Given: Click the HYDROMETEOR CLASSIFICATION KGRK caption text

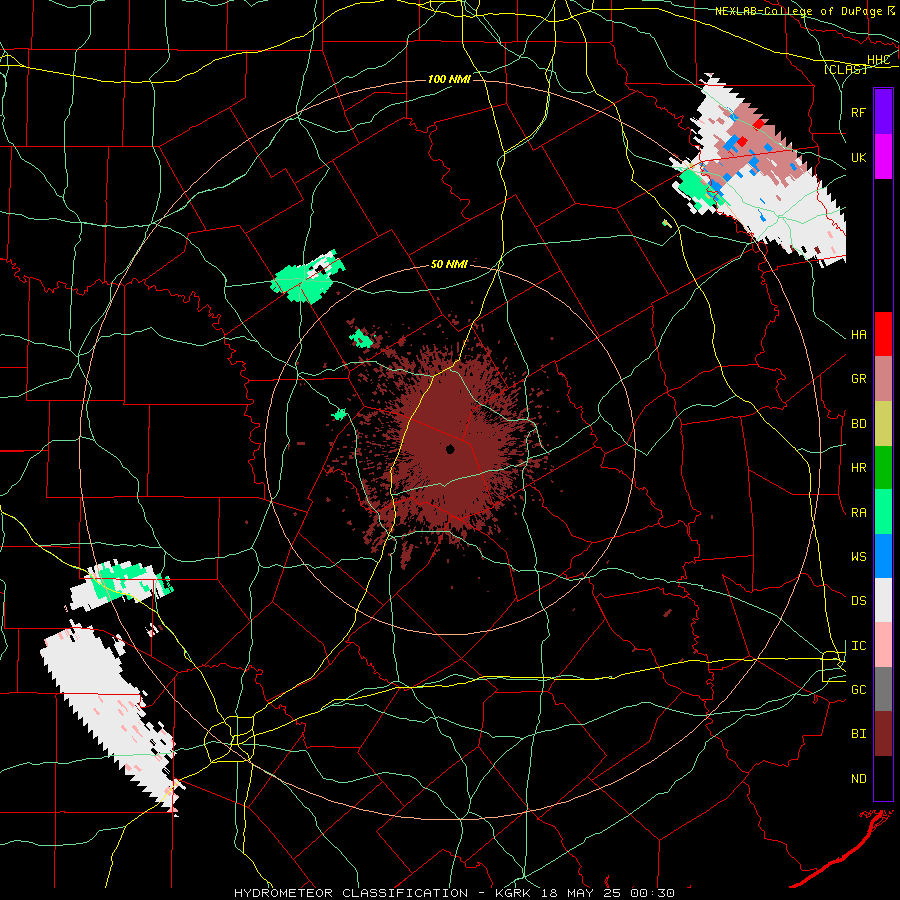Looking at the screenshot, I should 454,893.
